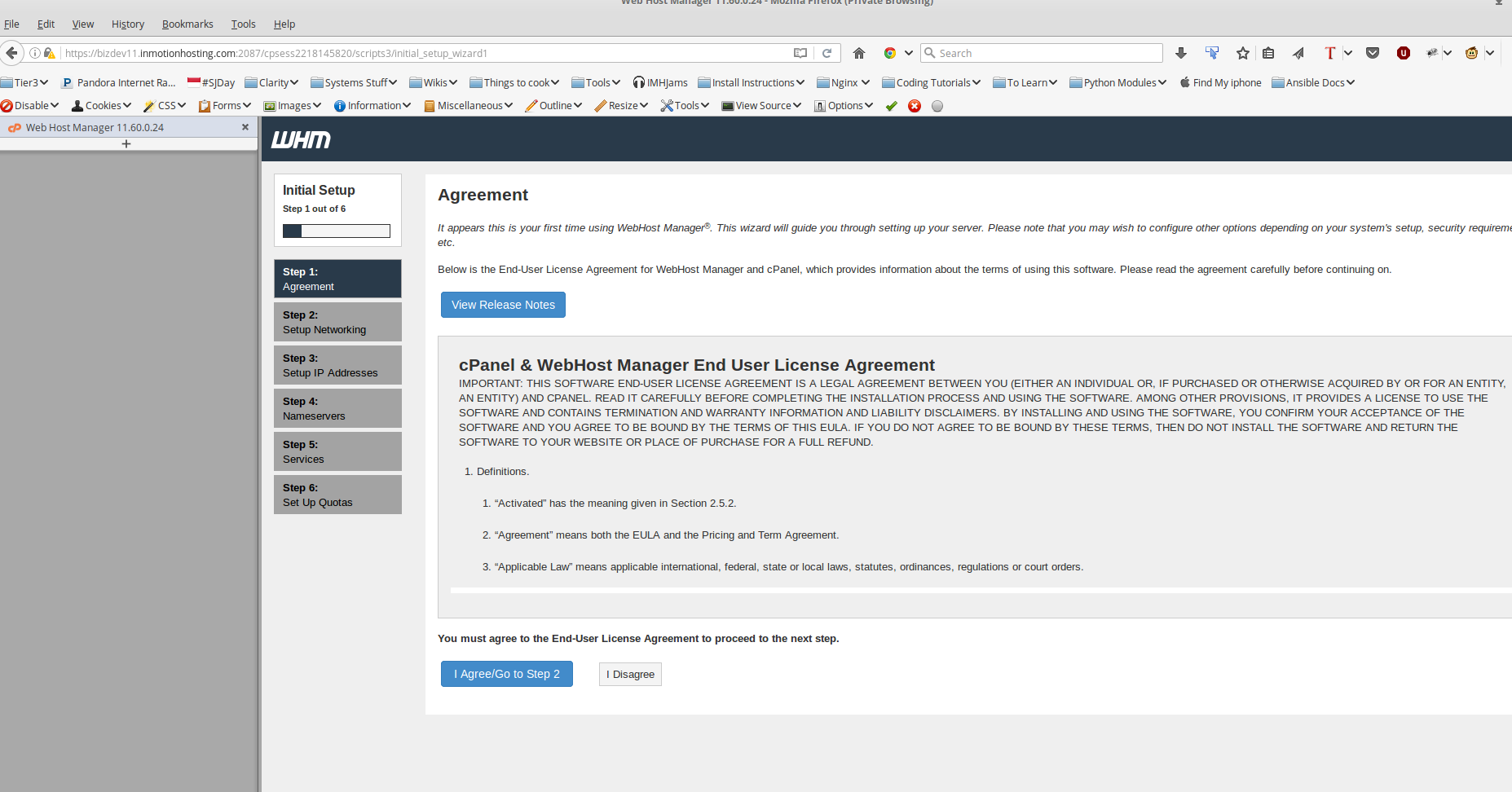Image resolution: width=1512 pixels, height=792 pixels.
Task: Click the Initial Setup progress bar
Action: coord(337,231)
